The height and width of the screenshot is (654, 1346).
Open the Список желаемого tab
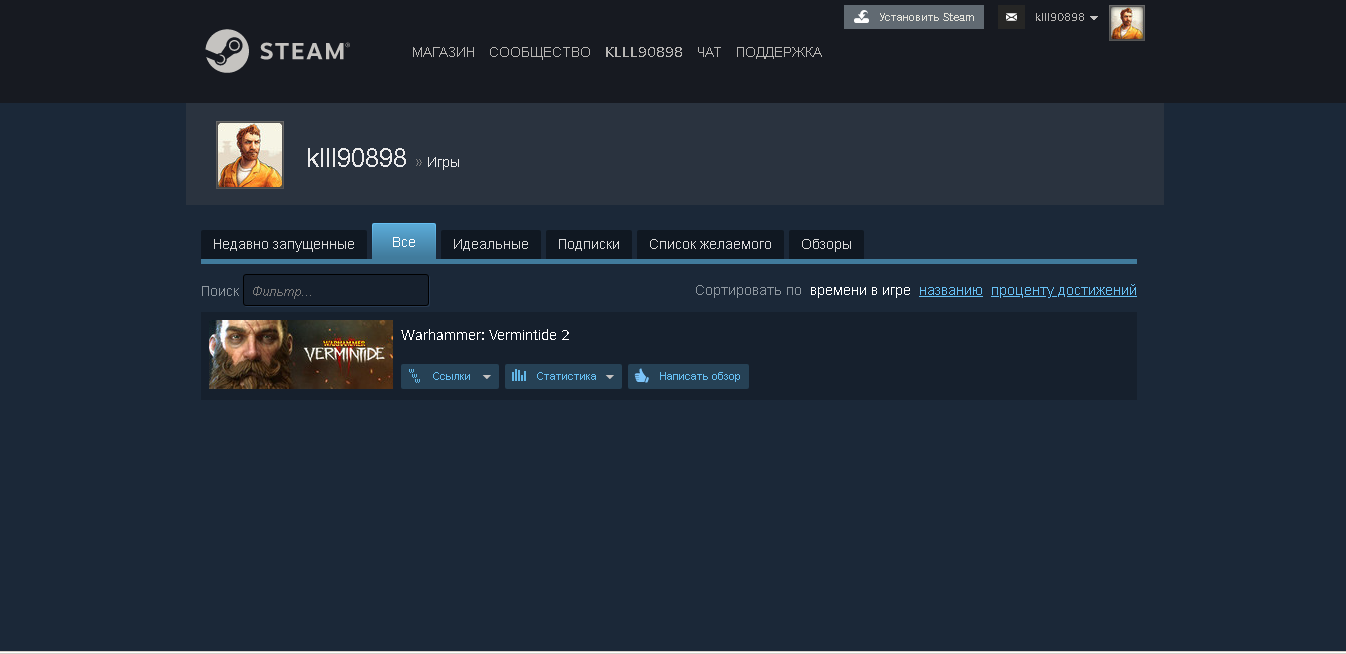pos(710,244)
